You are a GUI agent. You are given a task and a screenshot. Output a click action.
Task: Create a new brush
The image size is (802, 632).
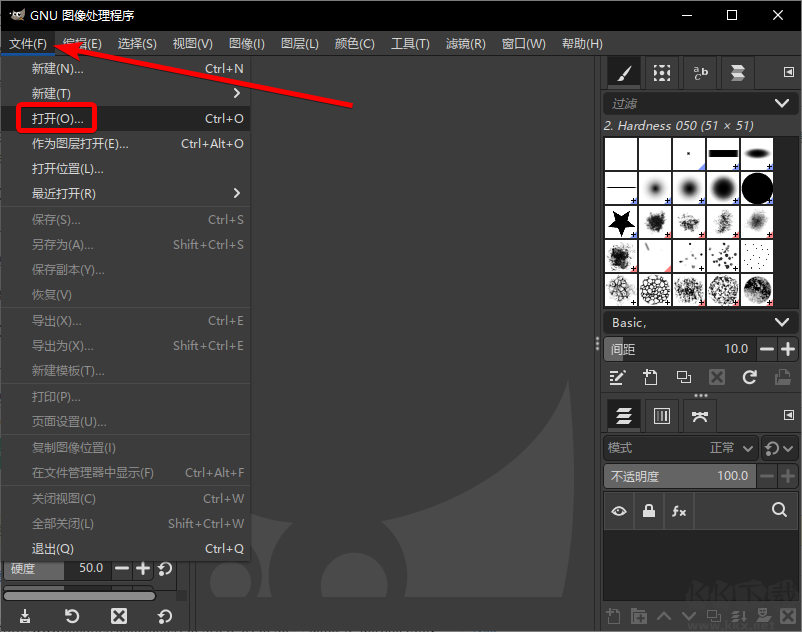click(650, 378)
